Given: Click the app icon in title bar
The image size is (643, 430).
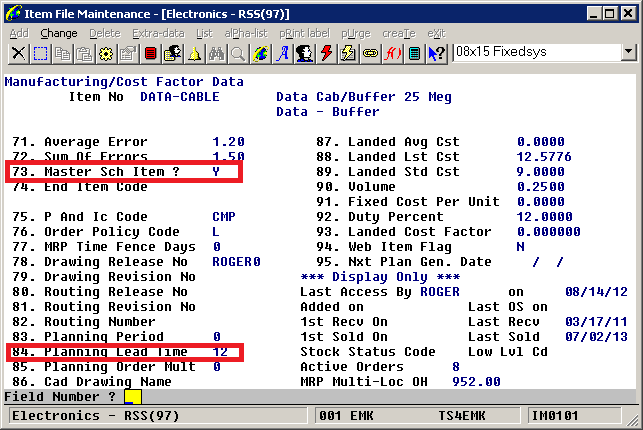Looking at the screenshot, I should pos(13,13).
